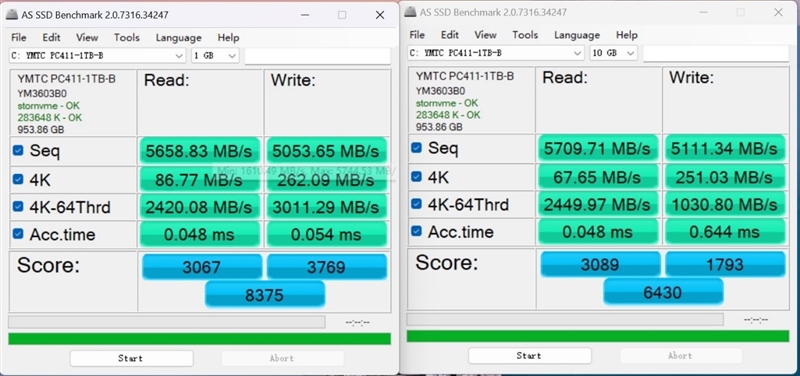Viewport: 800px width, 376px height.
Task: Uncheck the 4K test in left window
Action: [18, 180]
